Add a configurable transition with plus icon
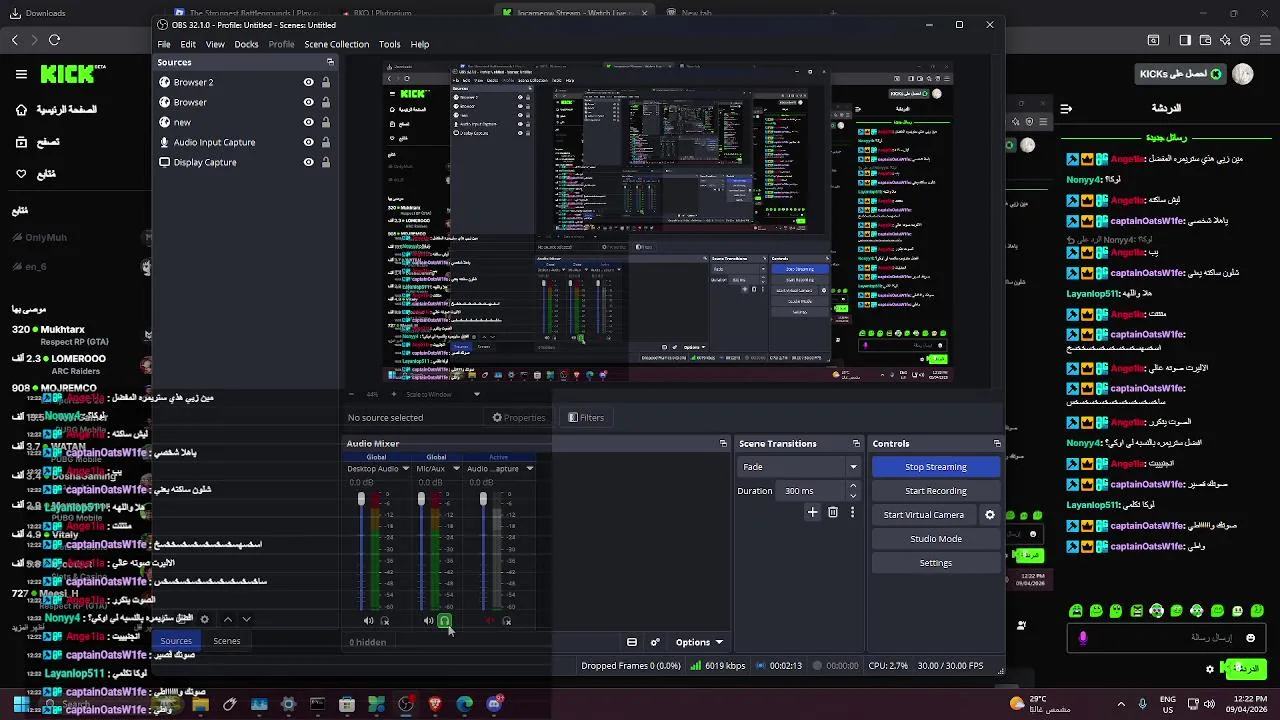Viewport: 1280px width, 720px height. 812,512
